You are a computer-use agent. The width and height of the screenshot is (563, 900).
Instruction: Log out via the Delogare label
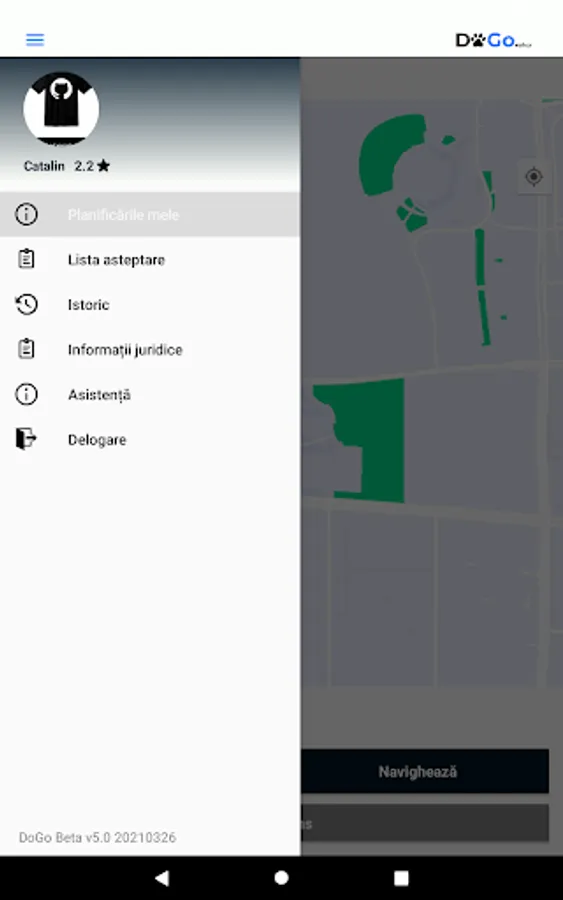[97, 440]
